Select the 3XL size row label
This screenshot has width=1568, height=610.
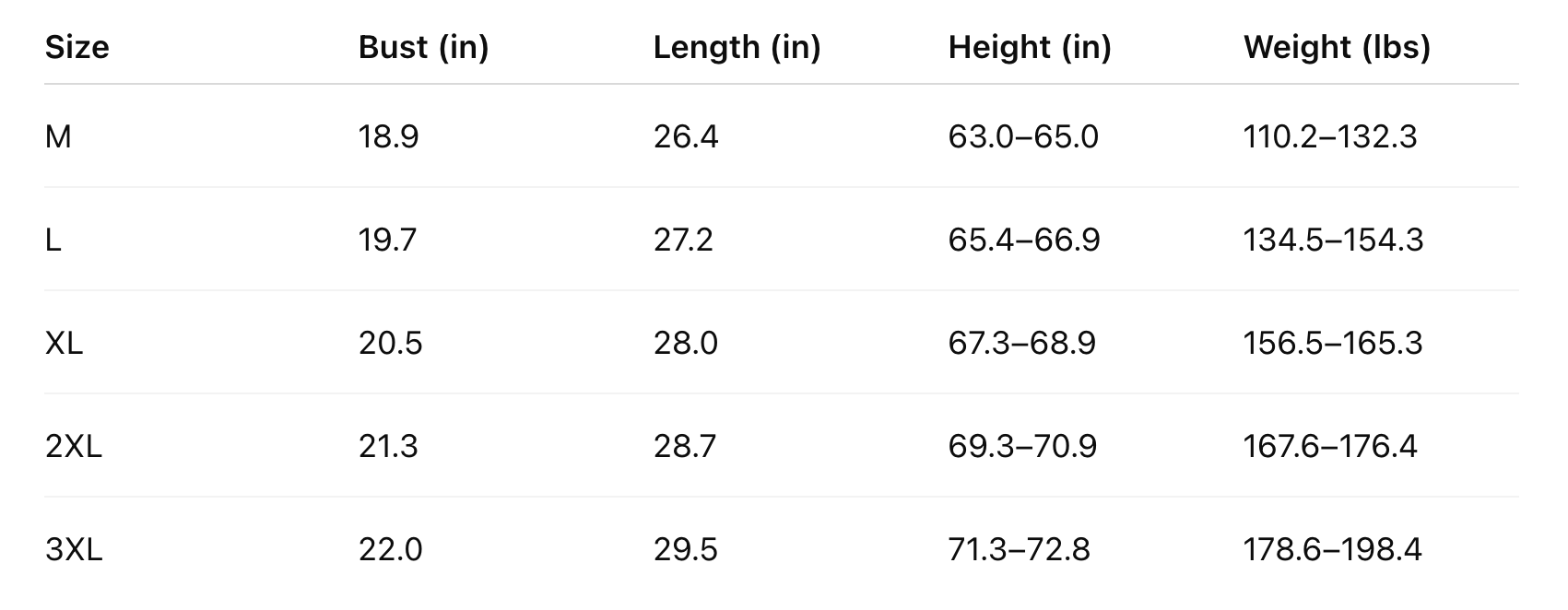point(74,550)
